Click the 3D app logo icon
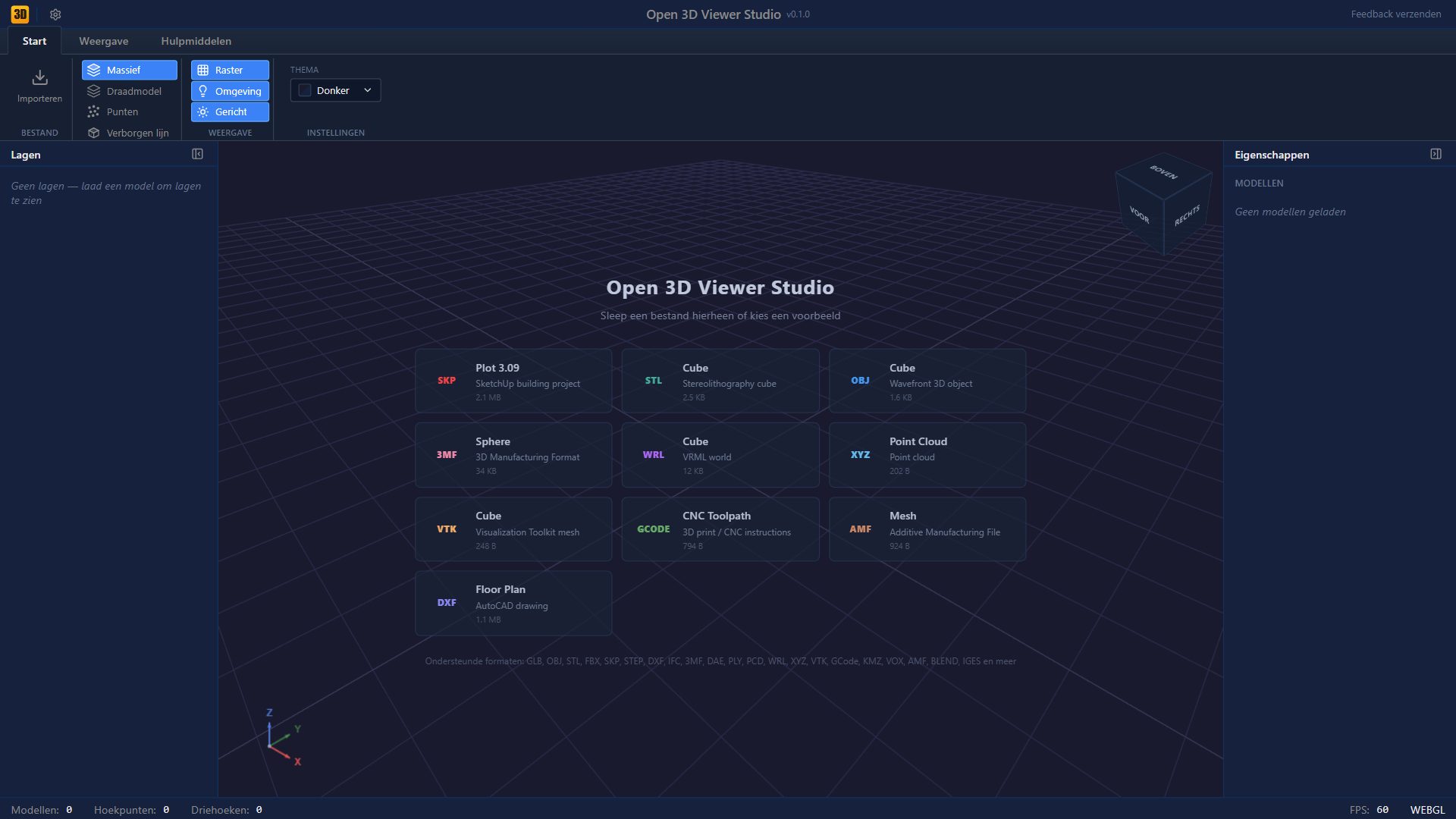 20,14
